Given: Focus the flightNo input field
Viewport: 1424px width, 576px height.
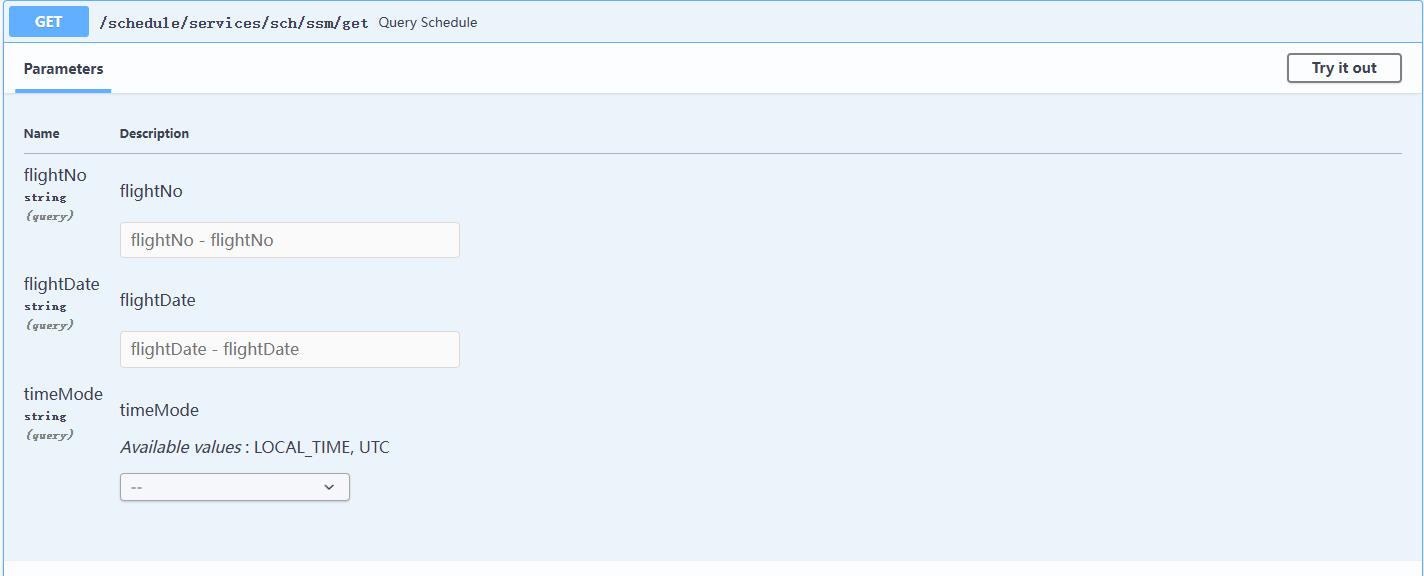Looking at the screenshot, I should point(289,240).
